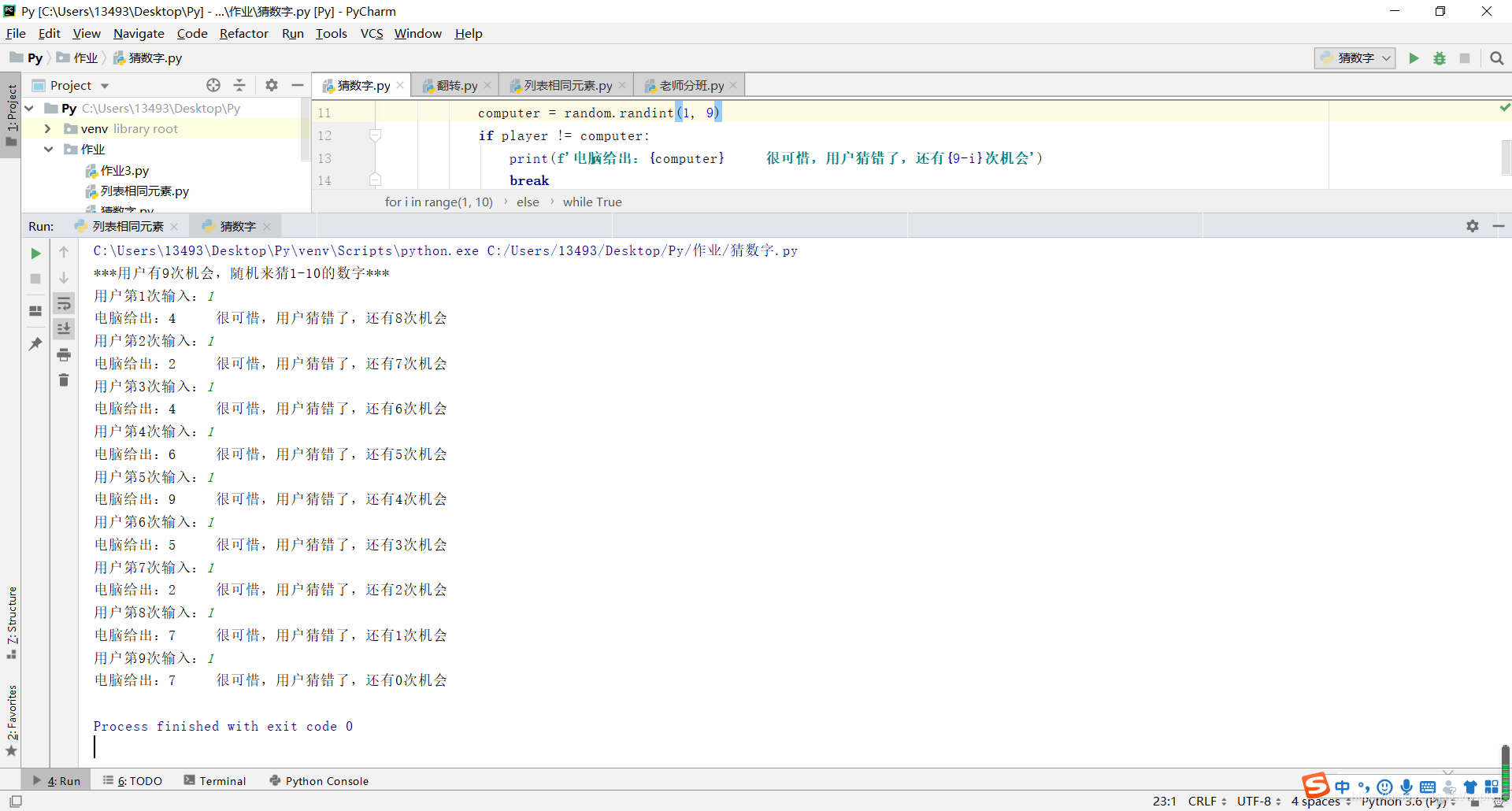
Task: Click the 'while True' breadcrumb
Action: coord(592,202)
